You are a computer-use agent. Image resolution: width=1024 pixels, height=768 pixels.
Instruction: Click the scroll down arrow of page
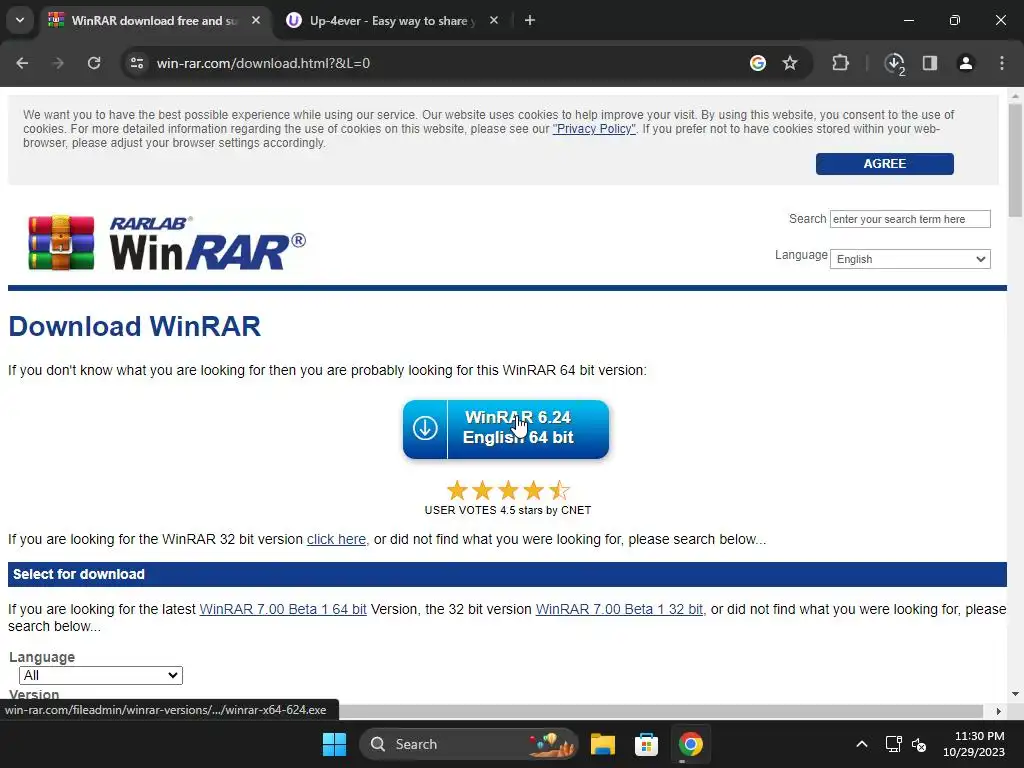pos(1015,694)
